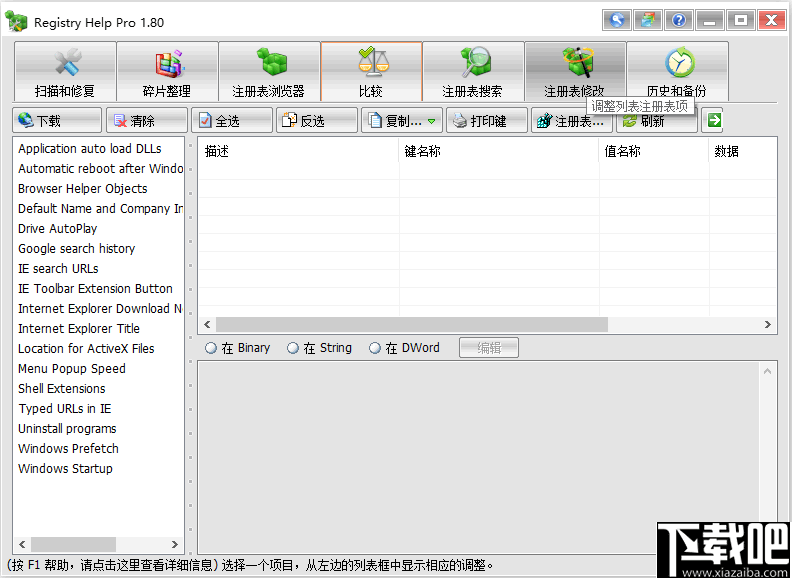Image resolution: width=792 pixels, height=578 pixels.
Task: Click the 键名称 key name column header
Action: pos(499,151)
